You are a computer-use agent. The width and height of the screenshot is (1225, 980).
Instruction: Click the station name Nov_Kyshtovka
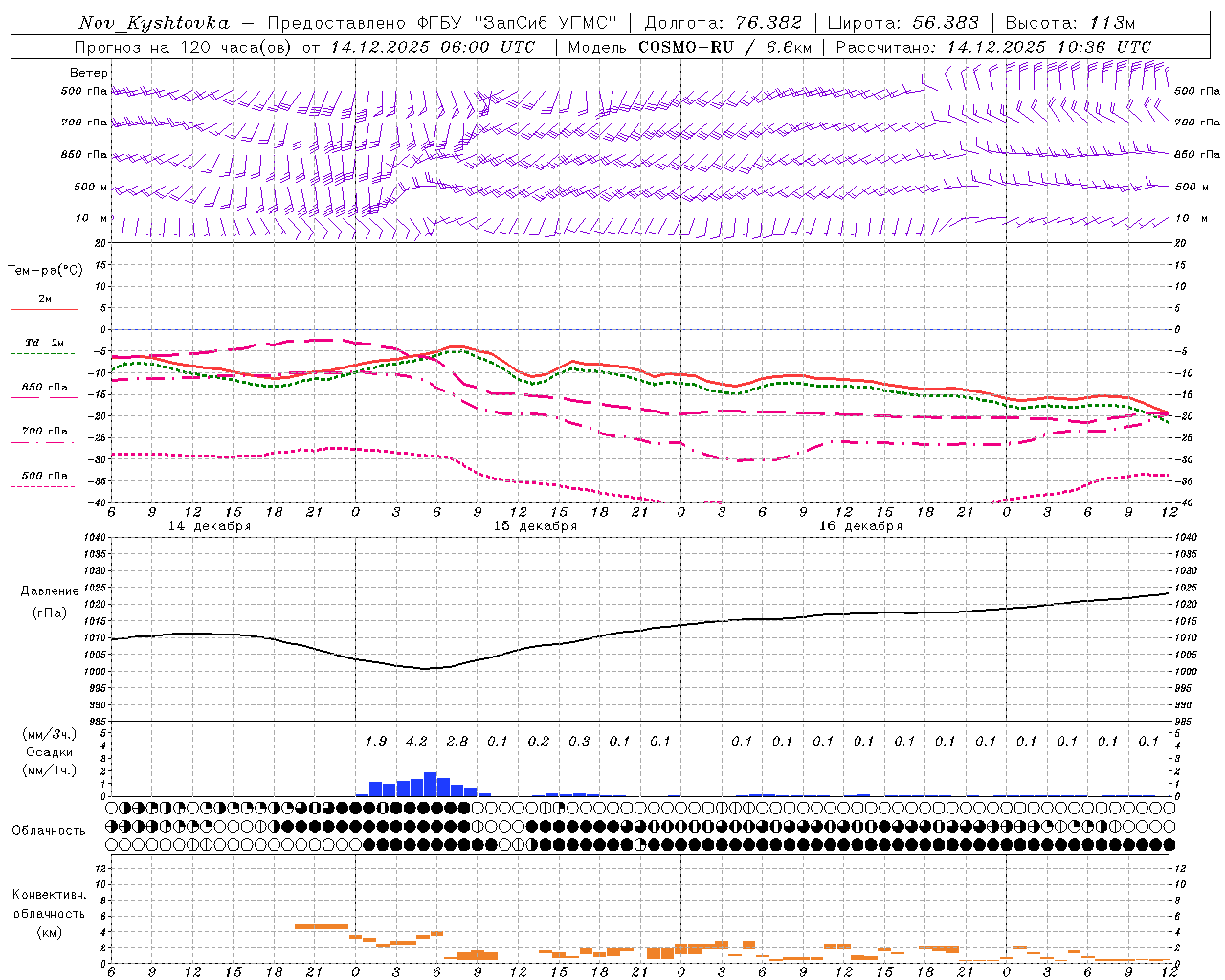[x=154, y=23]
